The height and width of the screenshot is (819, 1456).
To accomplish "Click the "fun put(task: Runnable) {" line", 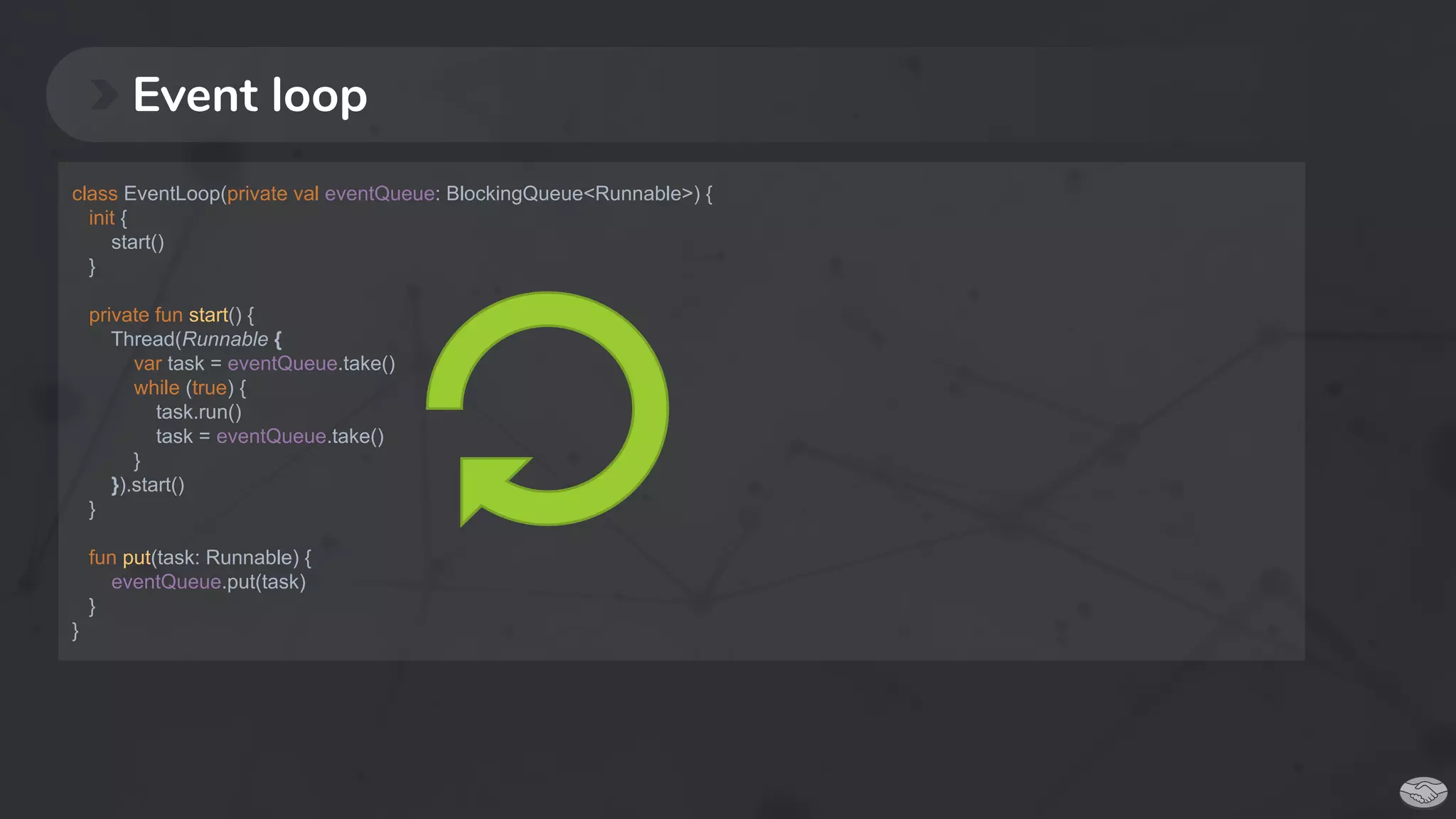I will [200, 557].
